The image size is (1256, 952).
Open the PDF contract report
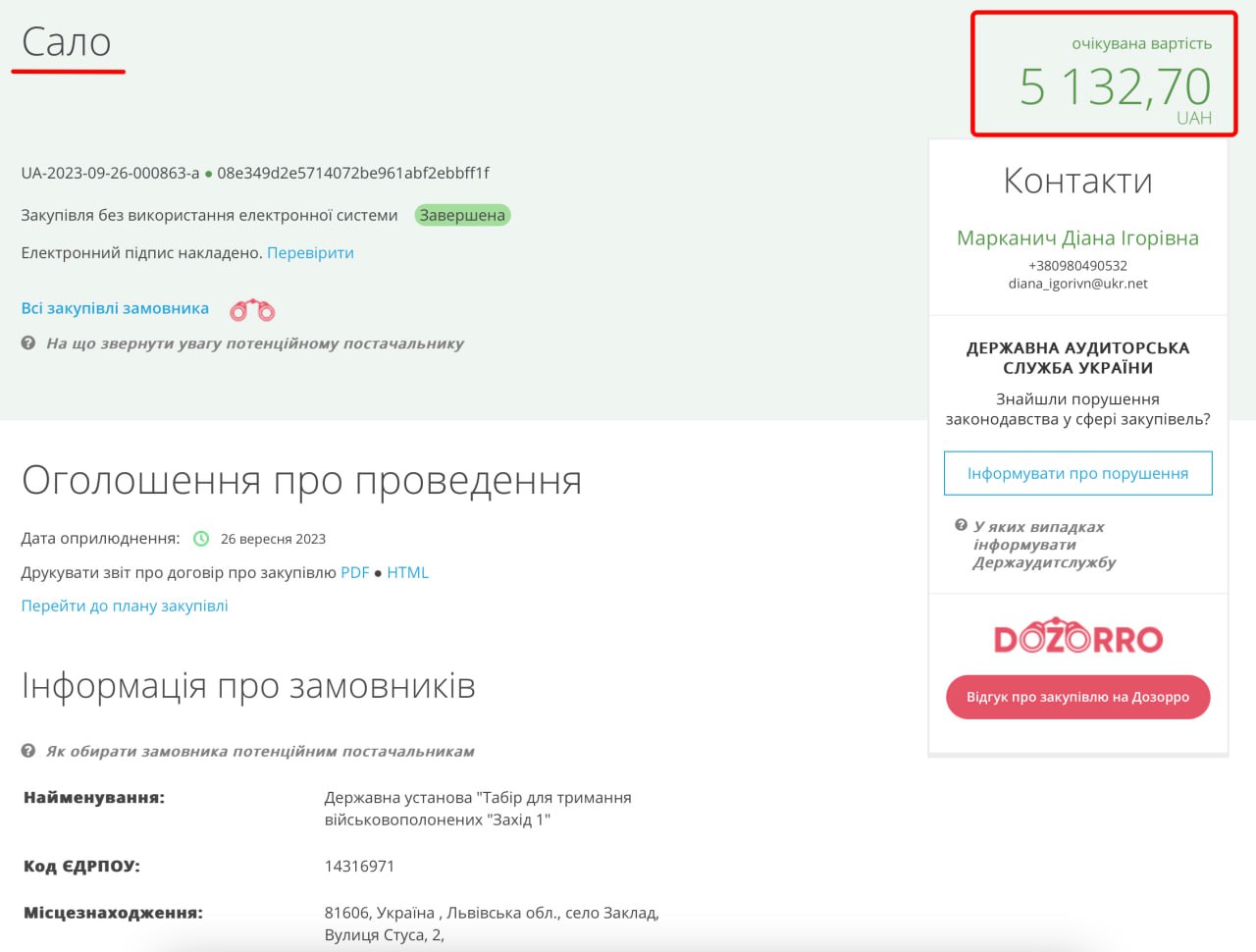[354, 573]
